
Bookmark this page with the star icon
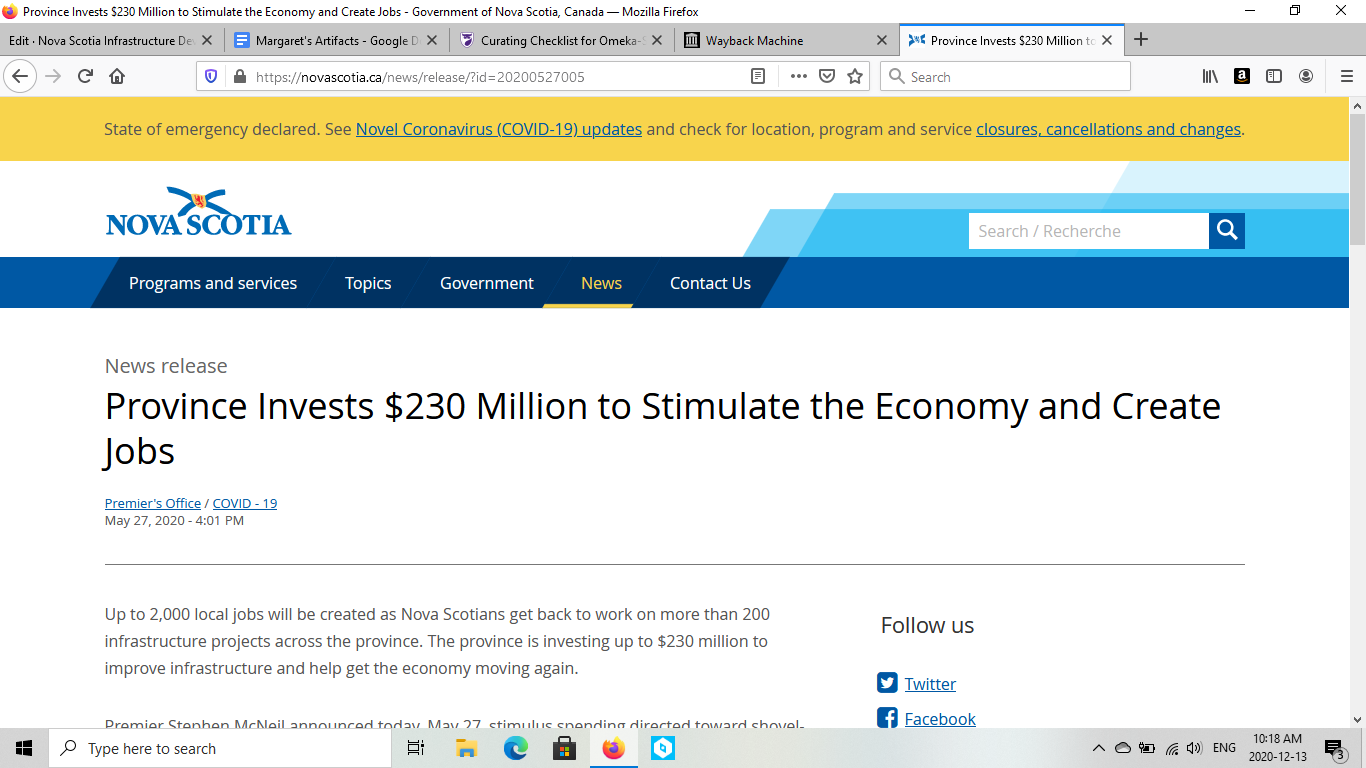click(x=855, y=76)
